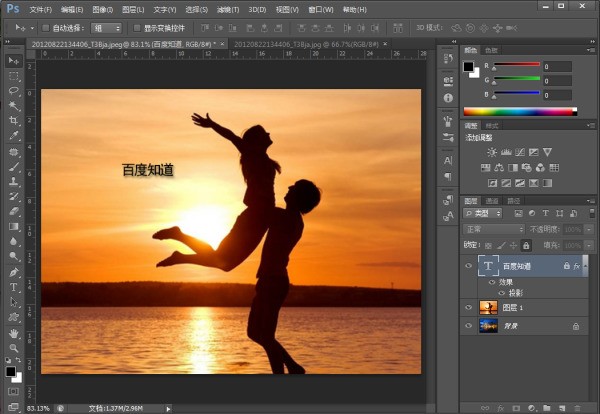Open the Auto-Select 组 dropdown
This screenshot has width=600, height=414.
(x=106, y=28)
